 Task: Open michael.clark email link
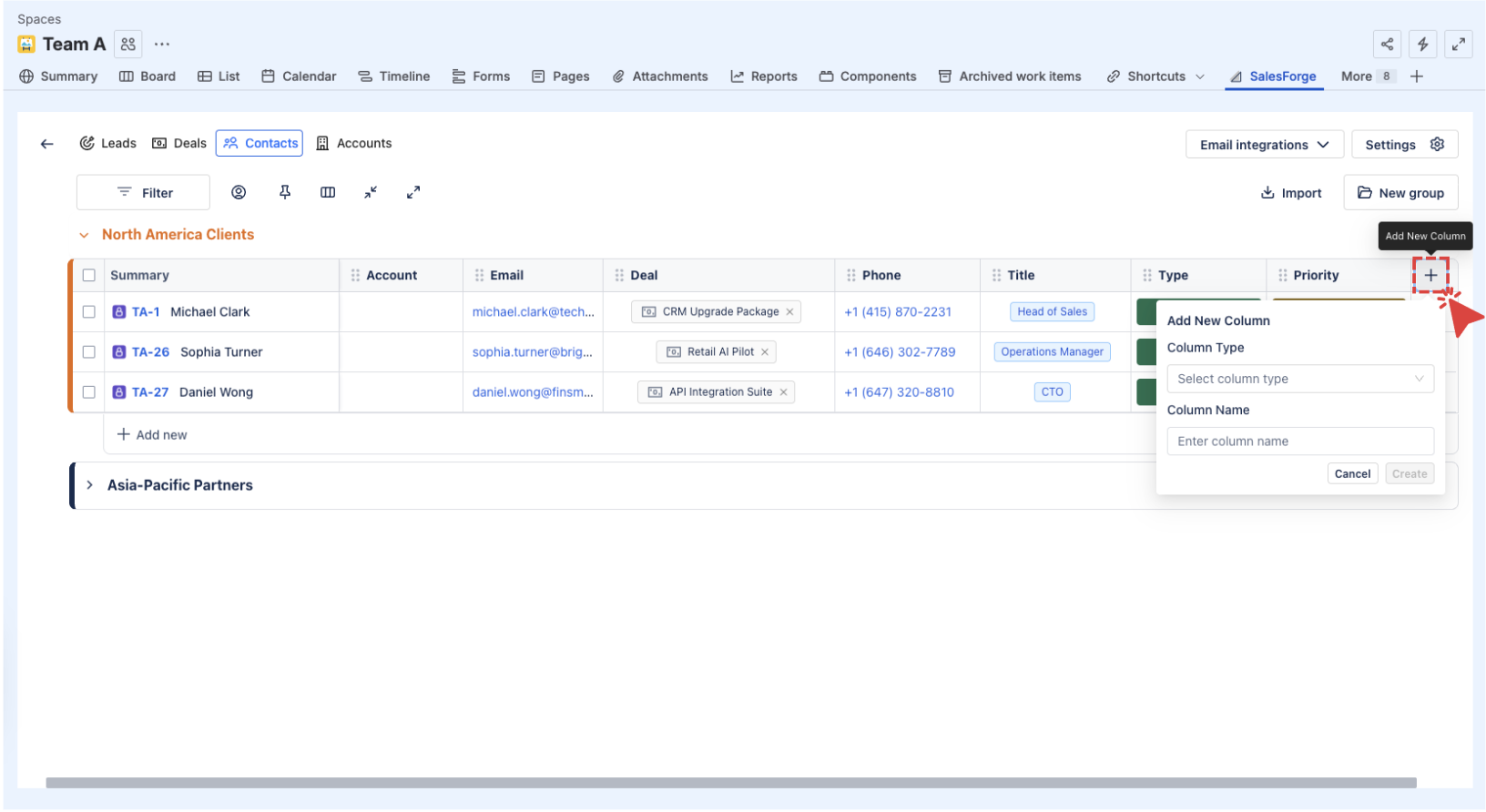(x=533, y=312)
